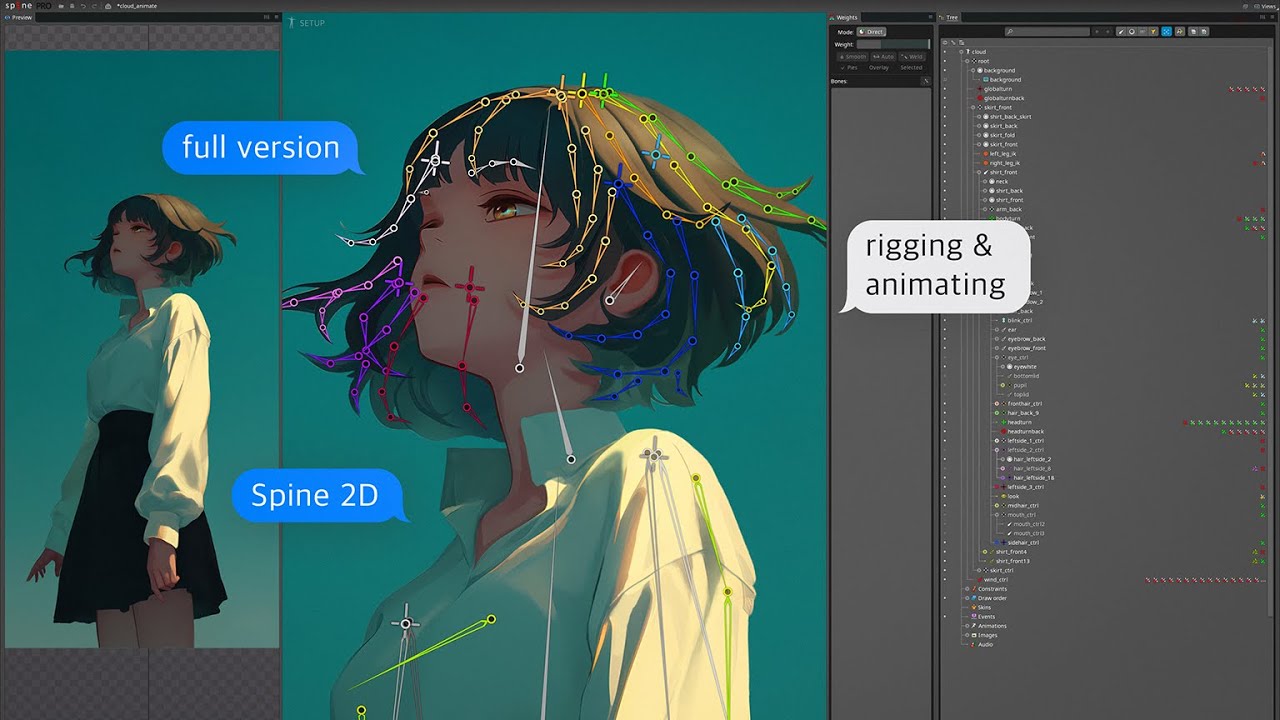This screenshot has height=720, width=1280.
Task: Click the Direct mode button
Action: click(x=871, y=32)
